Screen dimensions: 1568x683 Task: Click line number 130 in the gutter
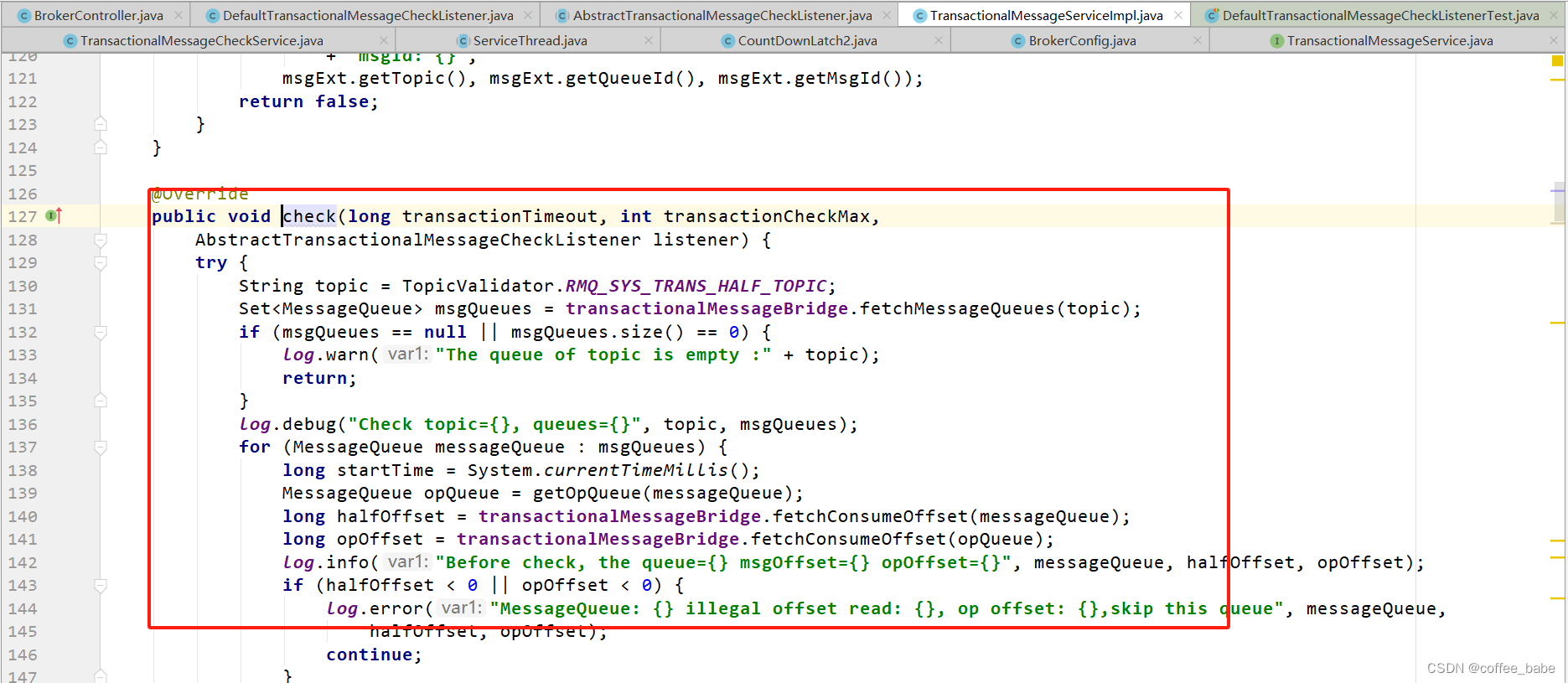click(23, 286)
